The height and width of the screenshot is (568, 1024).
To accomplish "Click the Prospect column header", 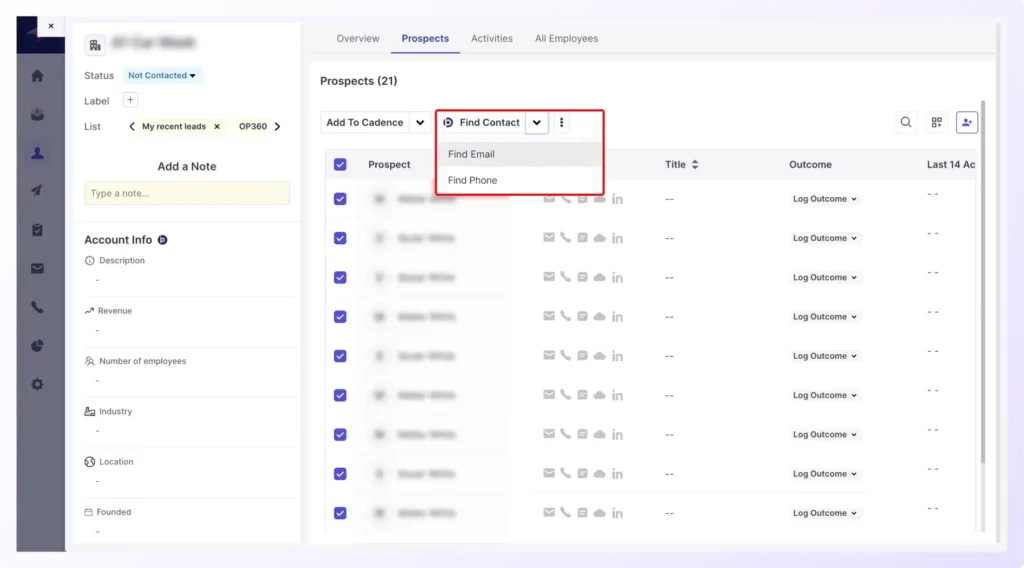I will point(389,165).
